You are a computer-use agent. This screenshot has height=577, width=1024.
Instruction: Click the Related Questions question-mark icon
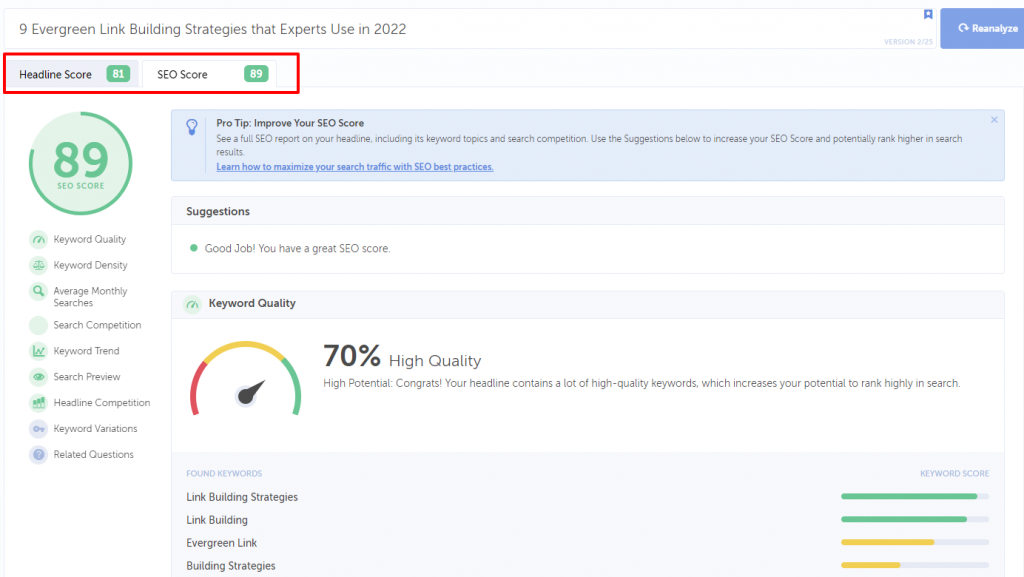(39, 454)
